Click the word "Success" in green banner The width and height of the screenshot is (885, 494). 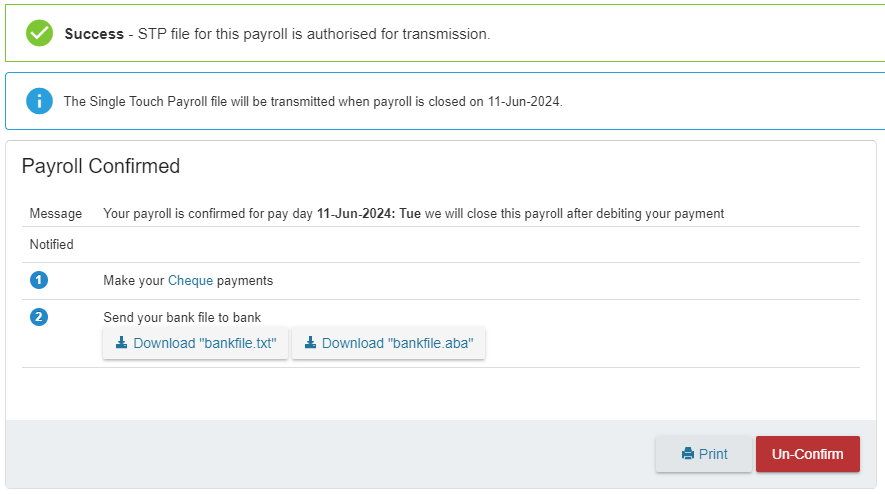click(94, 34)
